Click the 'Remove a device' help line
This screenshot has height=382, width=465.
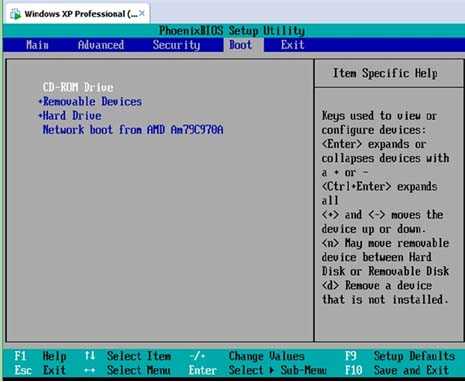(x=377, y=285)
